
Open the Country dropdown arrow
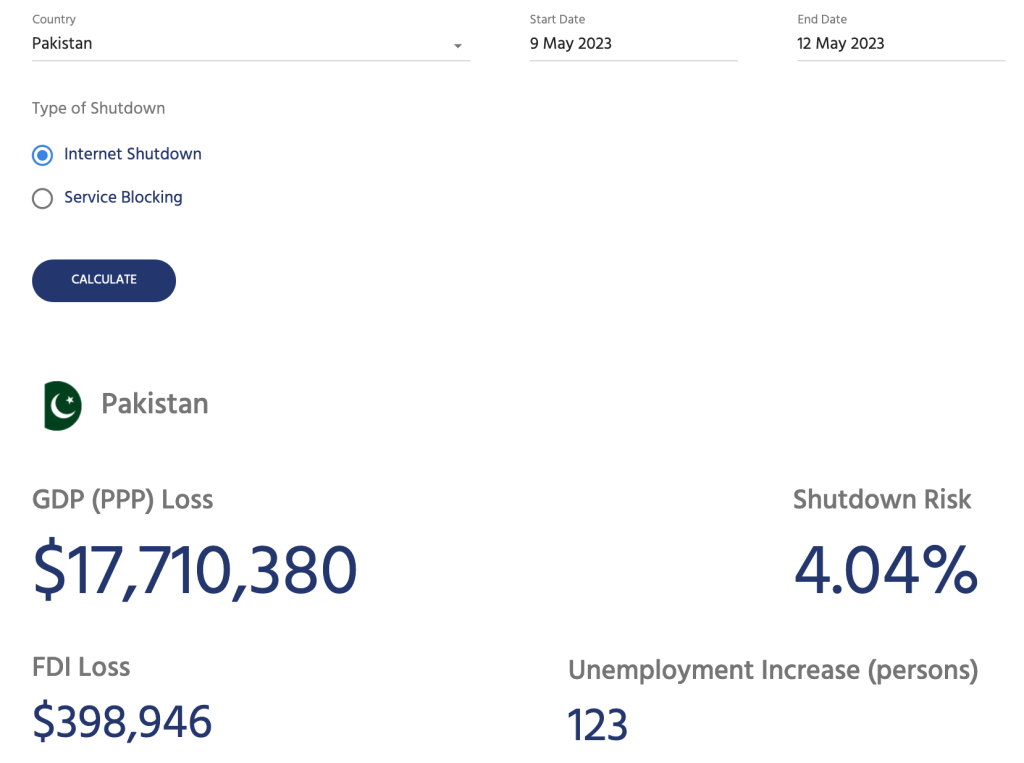point(458,46)
